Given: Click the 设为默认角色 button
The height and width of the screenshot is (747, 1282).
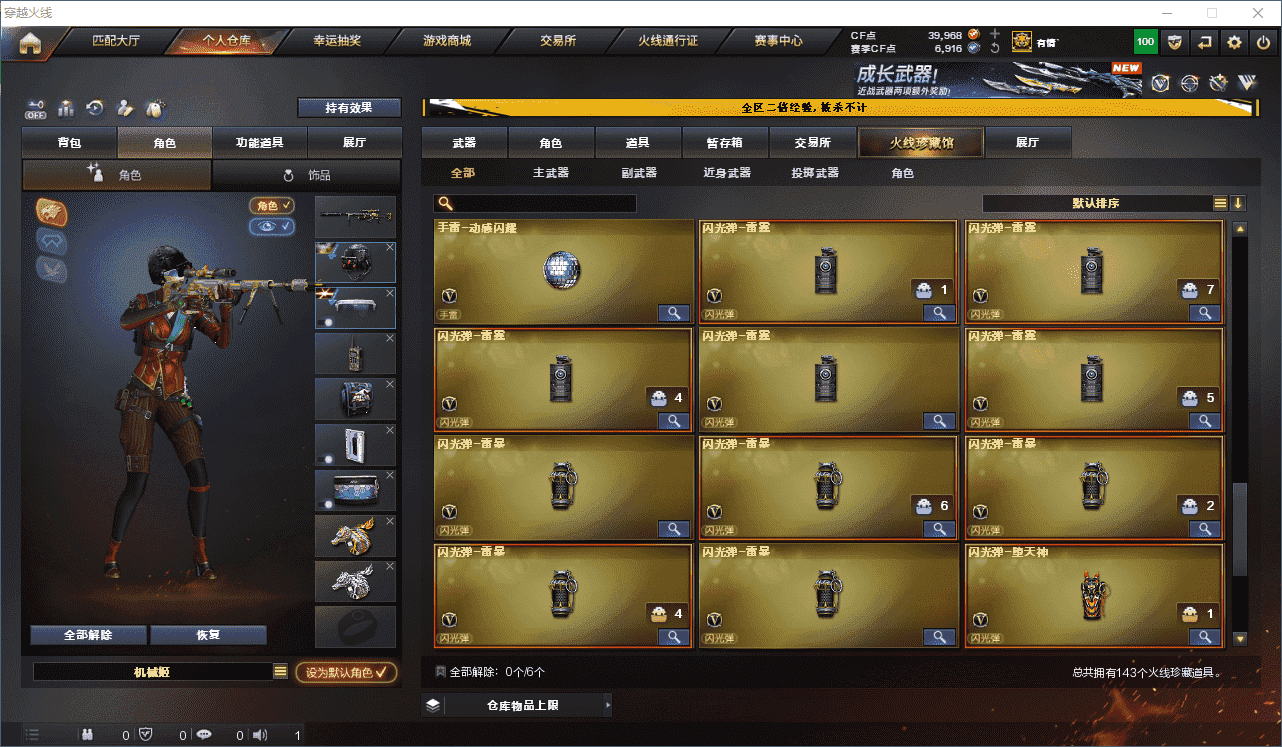Looking at the screenshot, I should 346,673.
